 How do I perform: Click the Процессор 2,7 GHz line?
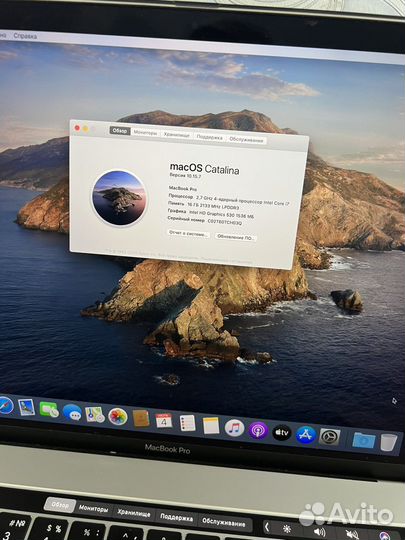tap(229, 200)
